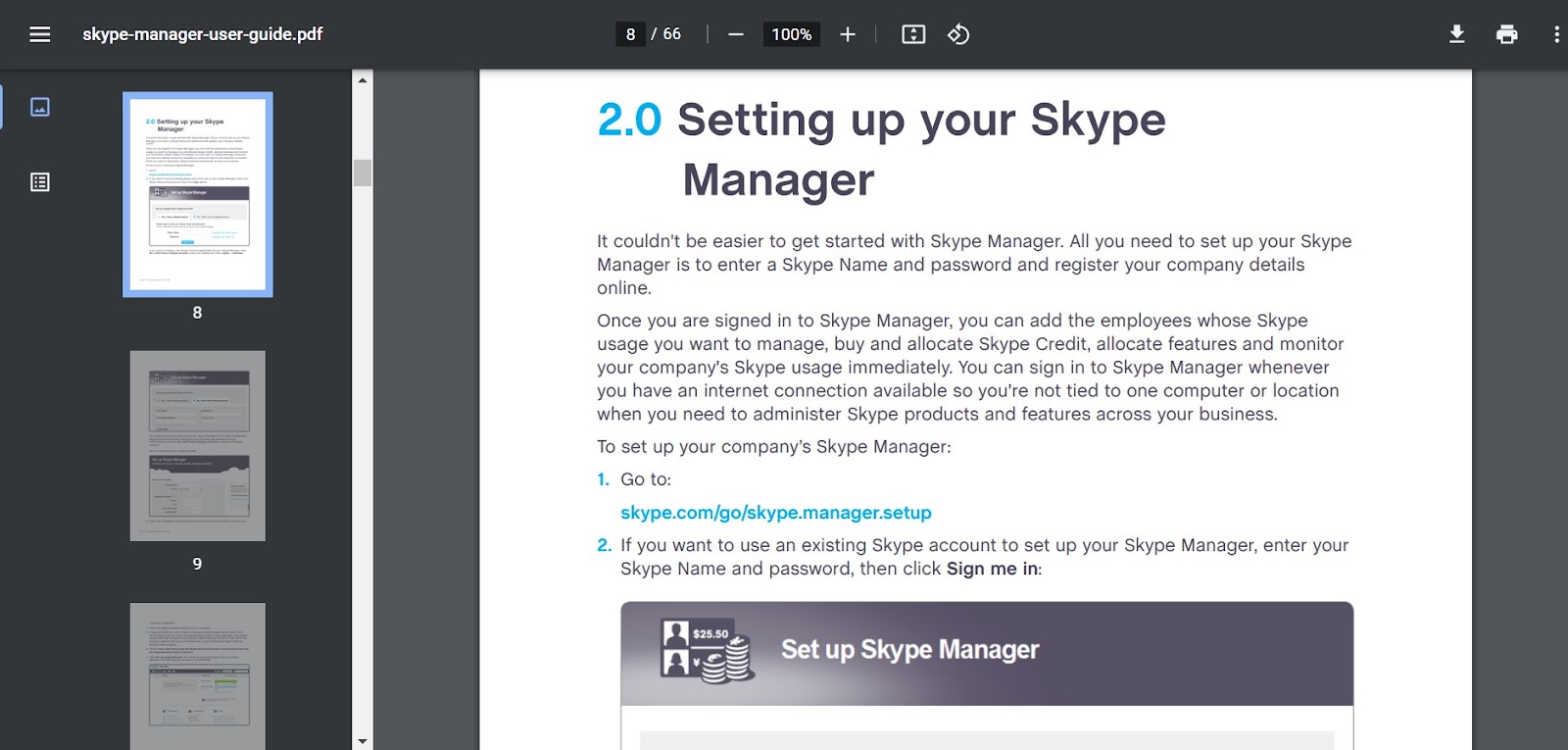Image resolution: width=1568 pixels, height=750 pixels.
Task: Open the skype.com/go/skype.manager.setup link
Action: 775,513
